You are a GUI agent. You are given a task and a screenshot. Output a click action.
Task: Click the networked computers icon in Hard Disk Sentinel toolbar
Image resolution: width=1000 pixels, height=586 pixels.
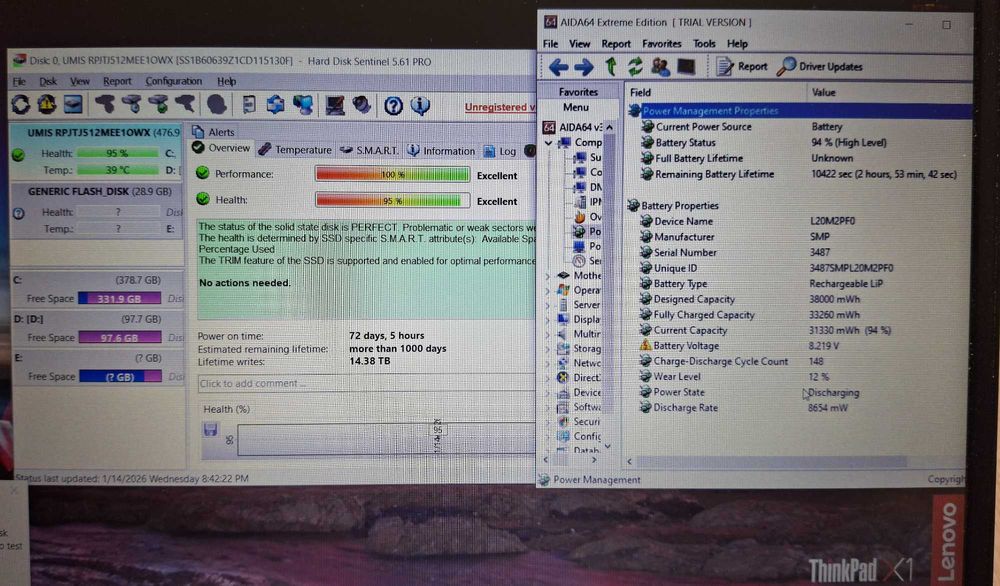coord(303,105)
